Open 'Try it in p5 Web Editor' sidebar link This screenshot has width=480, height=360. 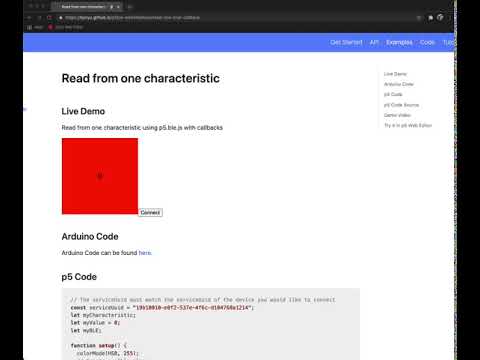[408, 125]
